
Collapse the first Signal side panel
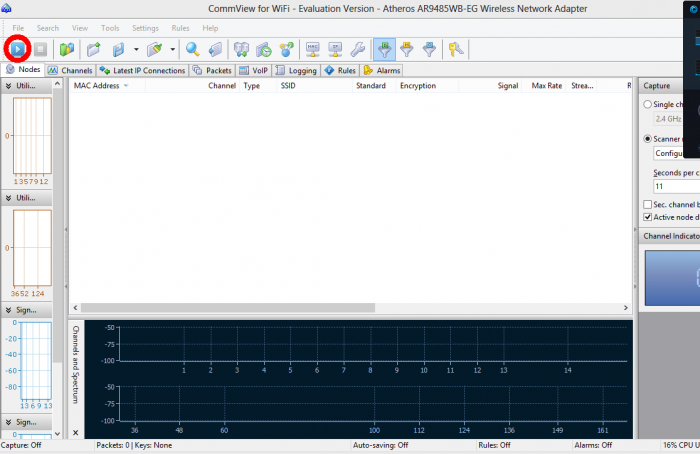pos(7,310)
